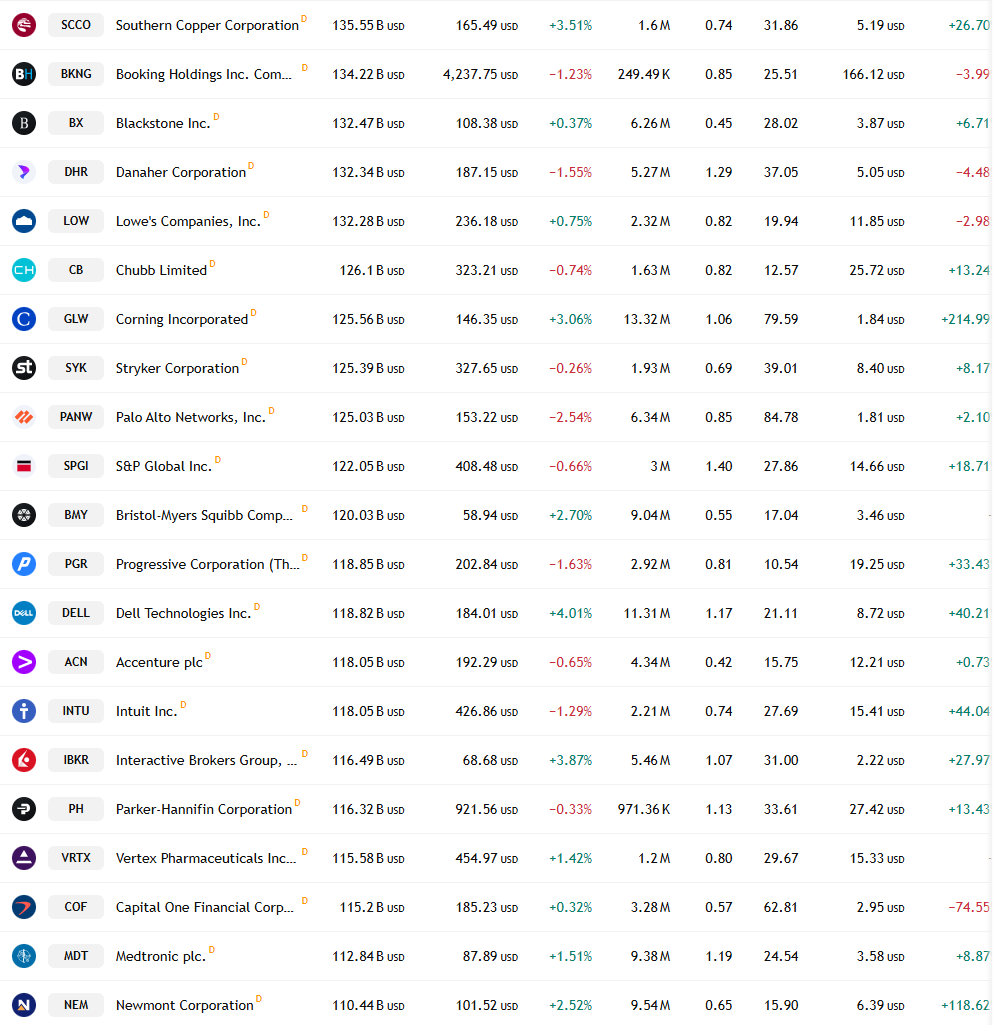Open the IBKR ticker badge

pos(76,760)
